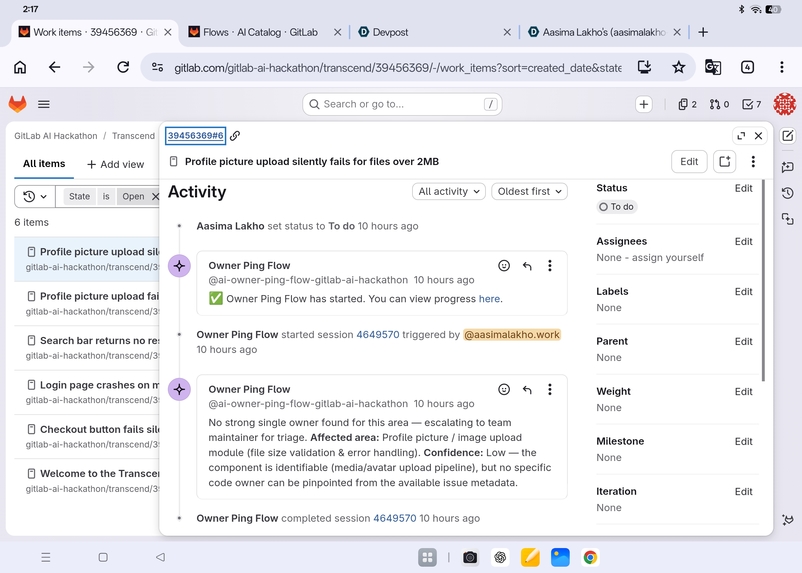Add emoji reaction to second Owner Ping Flow comment
802x573 pixels.
coord(504,389)
